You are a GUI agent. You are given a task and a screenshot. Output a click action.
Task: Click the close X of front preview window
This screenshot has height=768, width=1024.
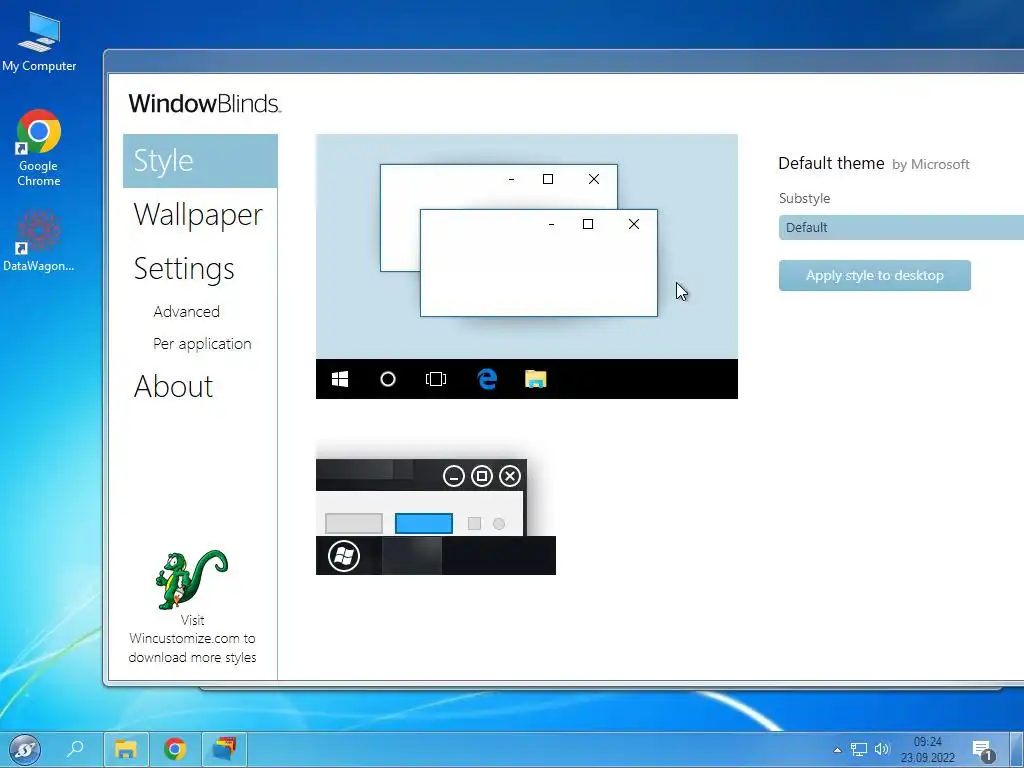point(633,224)
